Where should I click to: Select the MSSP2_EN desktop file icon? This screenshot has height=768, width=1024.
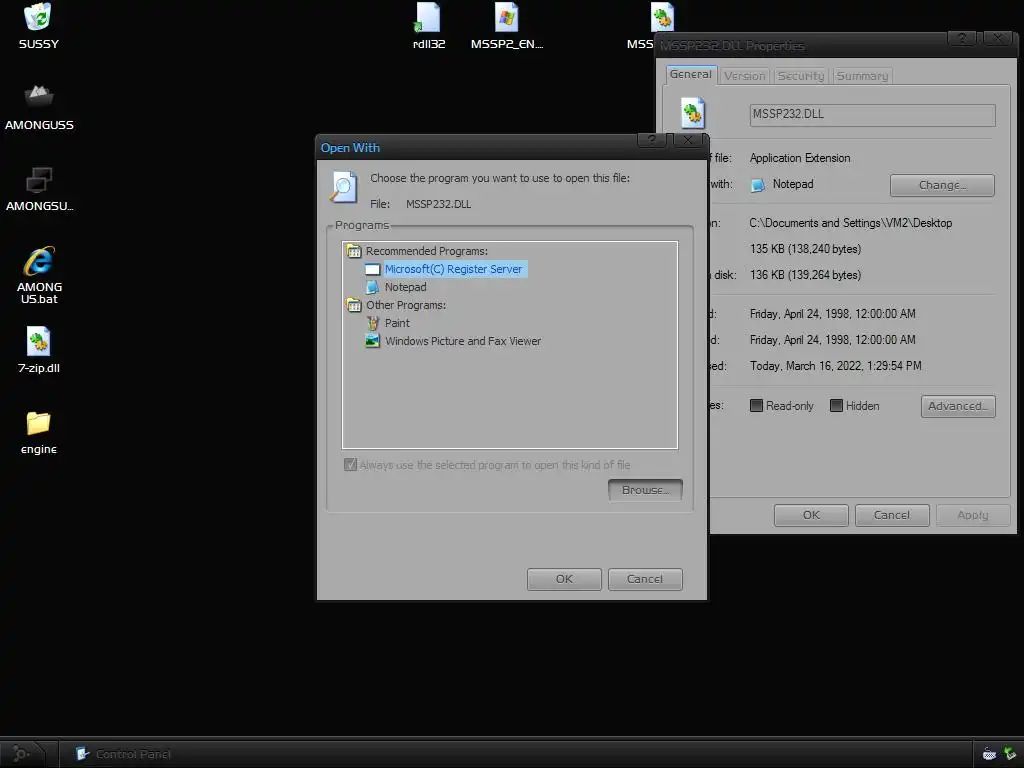tap(506, 18)
